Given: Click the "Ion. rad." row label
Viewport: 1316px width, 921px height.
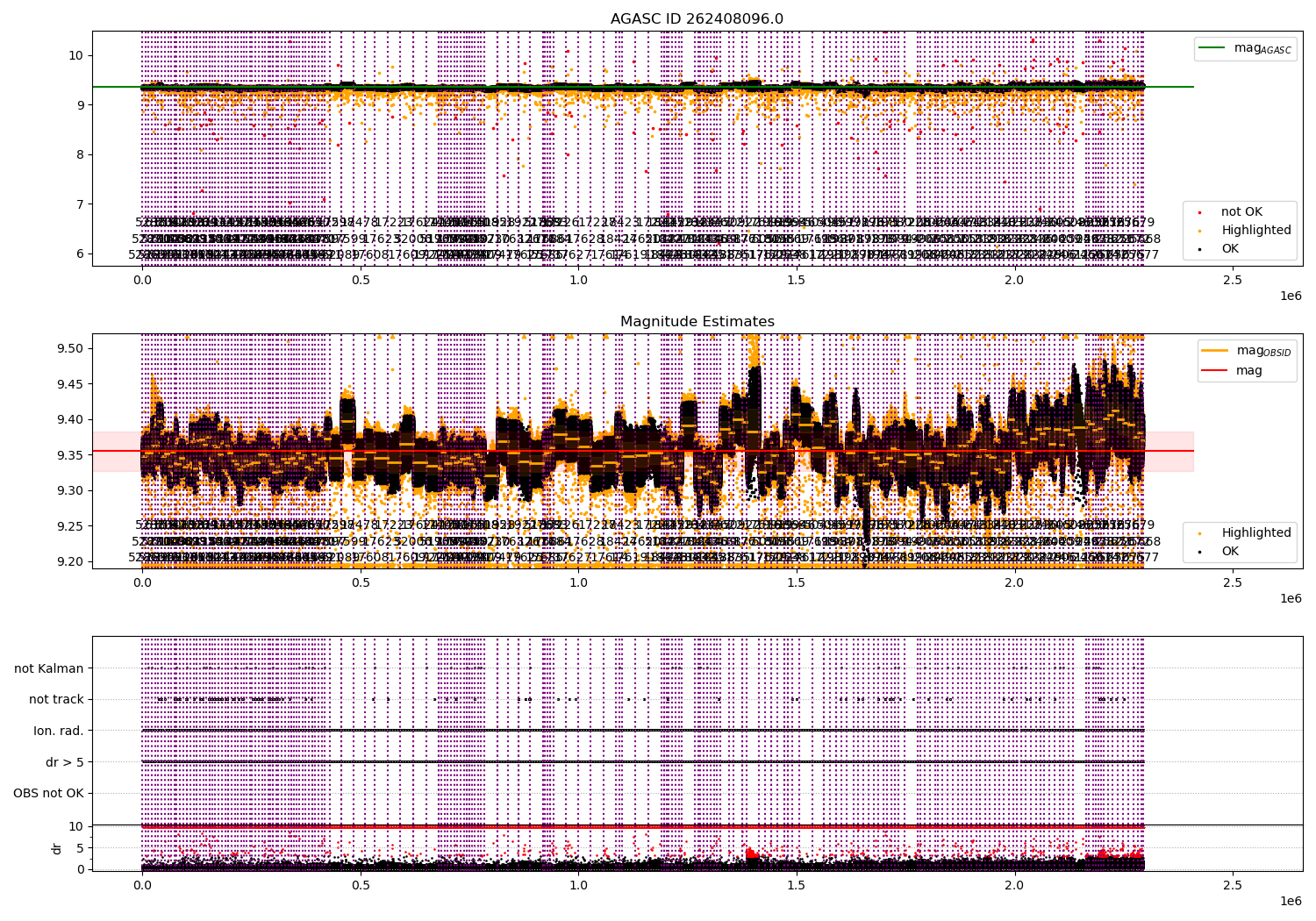Looking at the screenshot, I should coord(59,731).
